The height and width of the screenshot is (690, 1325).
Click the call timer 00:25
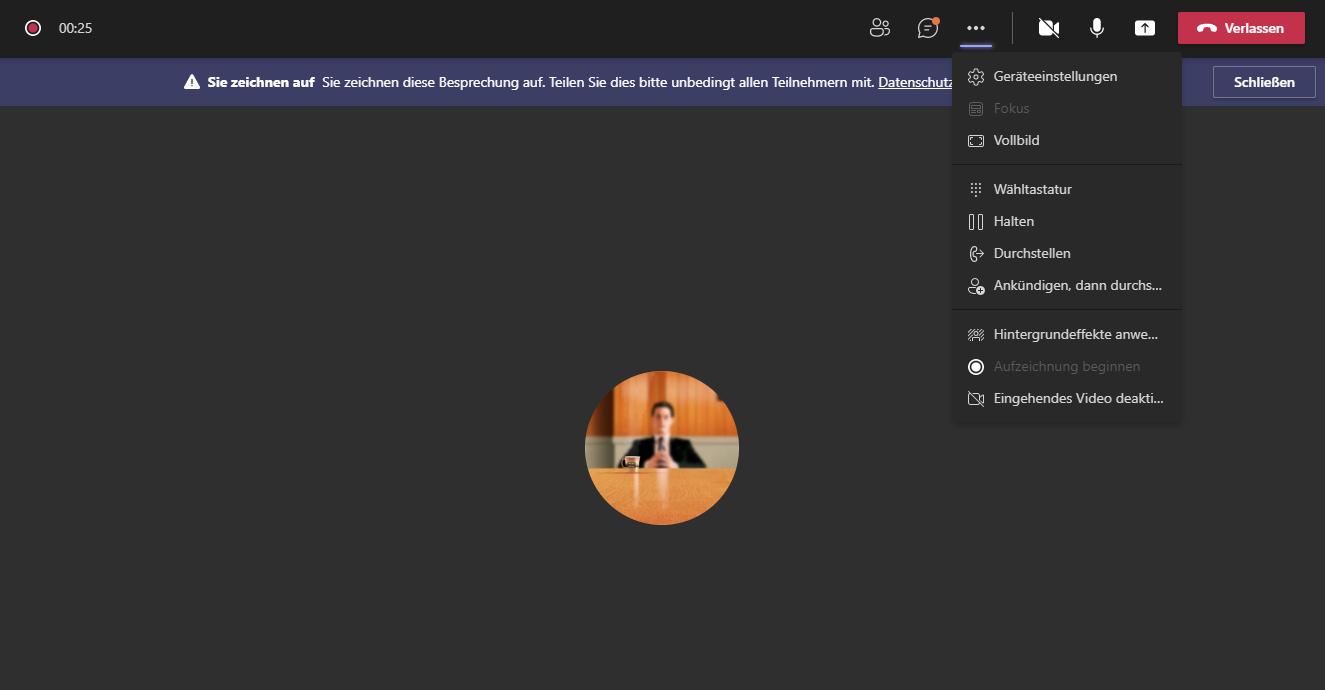coord(76,28)
